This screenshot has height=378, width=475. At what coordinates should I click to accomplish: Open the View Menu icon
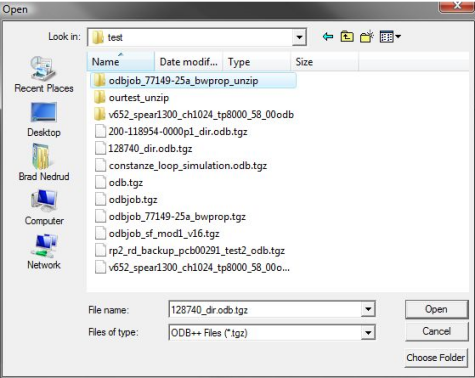pyautogui.click(x=390, y=37)
